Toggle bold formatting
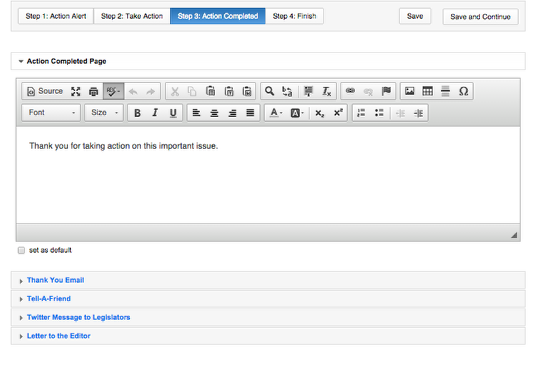The height and width of the screenshot is (372, 540). (x=137, y=113)
